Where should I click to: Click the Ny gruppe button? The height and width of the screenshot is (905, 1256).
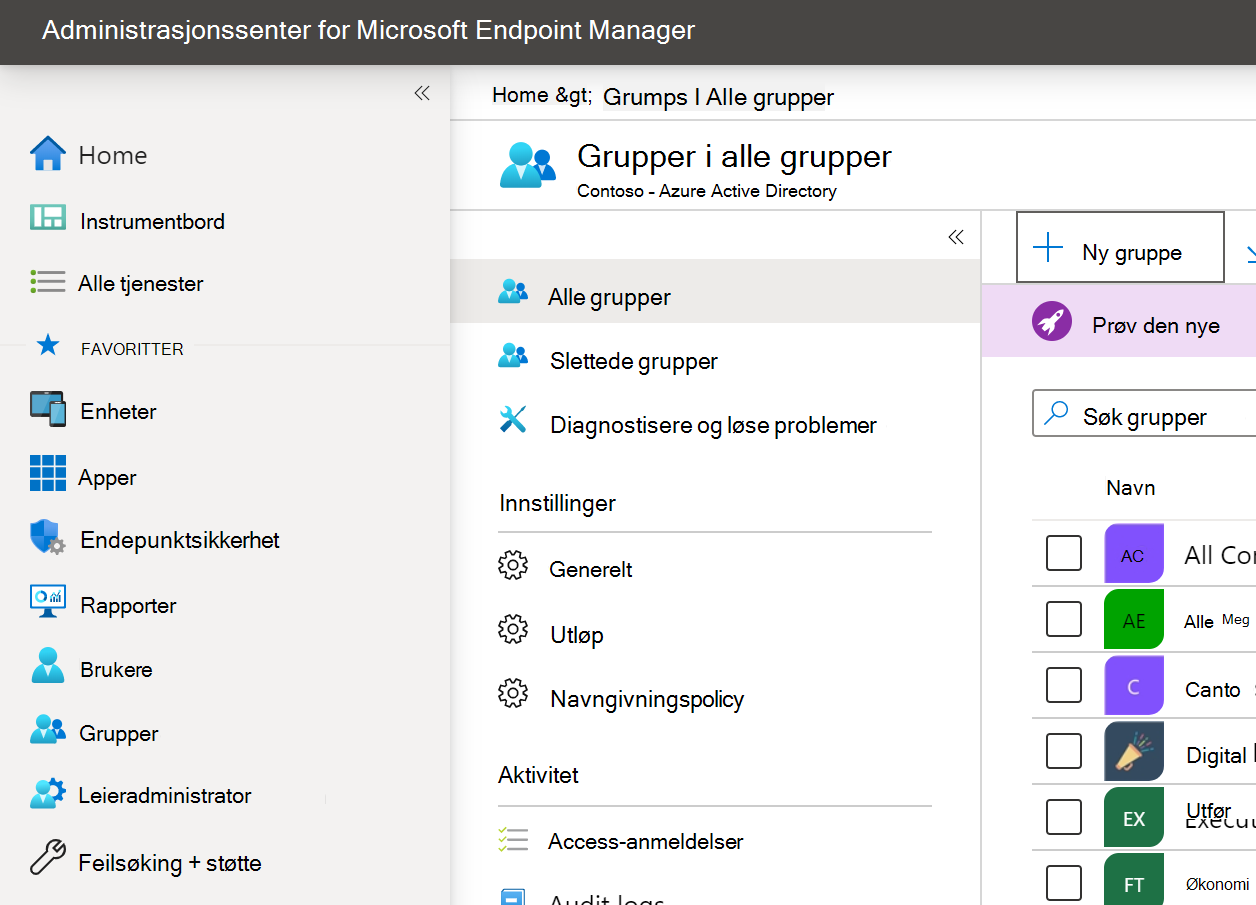pos(1120,247)
